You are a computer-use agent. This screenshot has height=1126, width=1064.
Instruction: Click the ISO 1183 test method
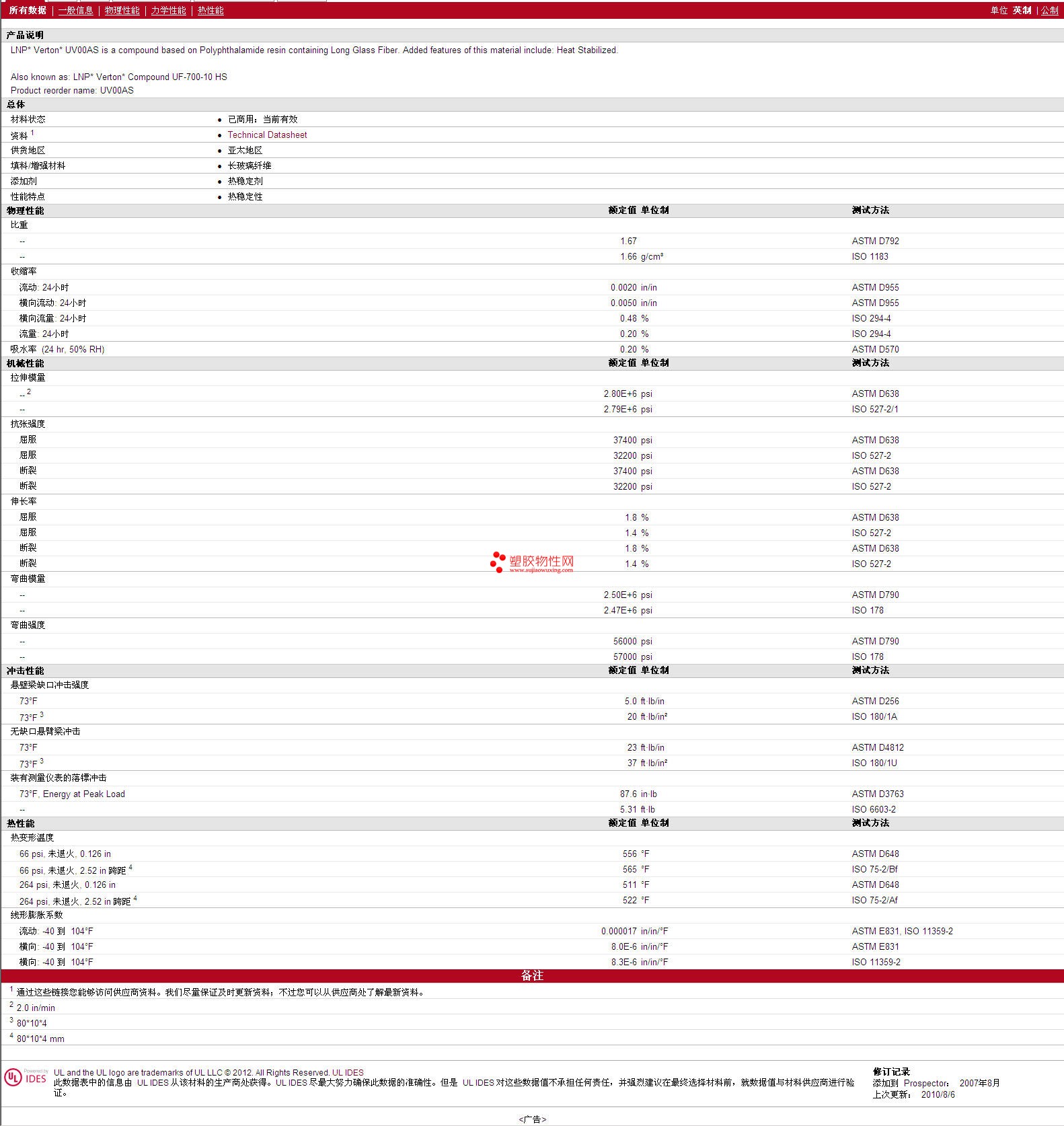870,256
